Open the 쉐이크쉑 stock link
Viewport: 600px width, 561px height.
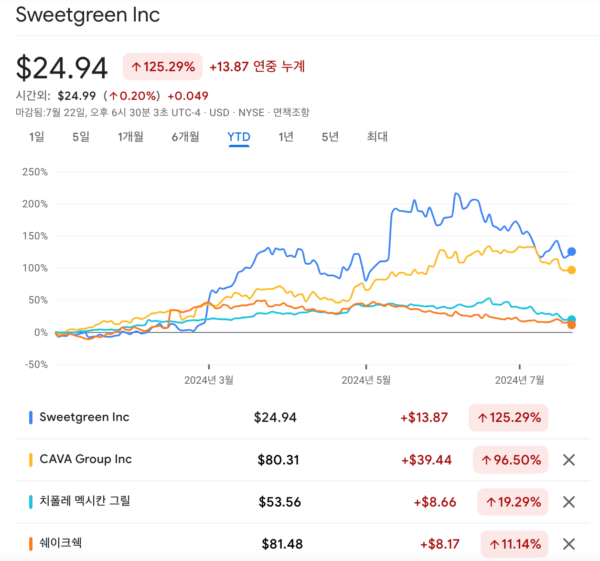[59, 543]
